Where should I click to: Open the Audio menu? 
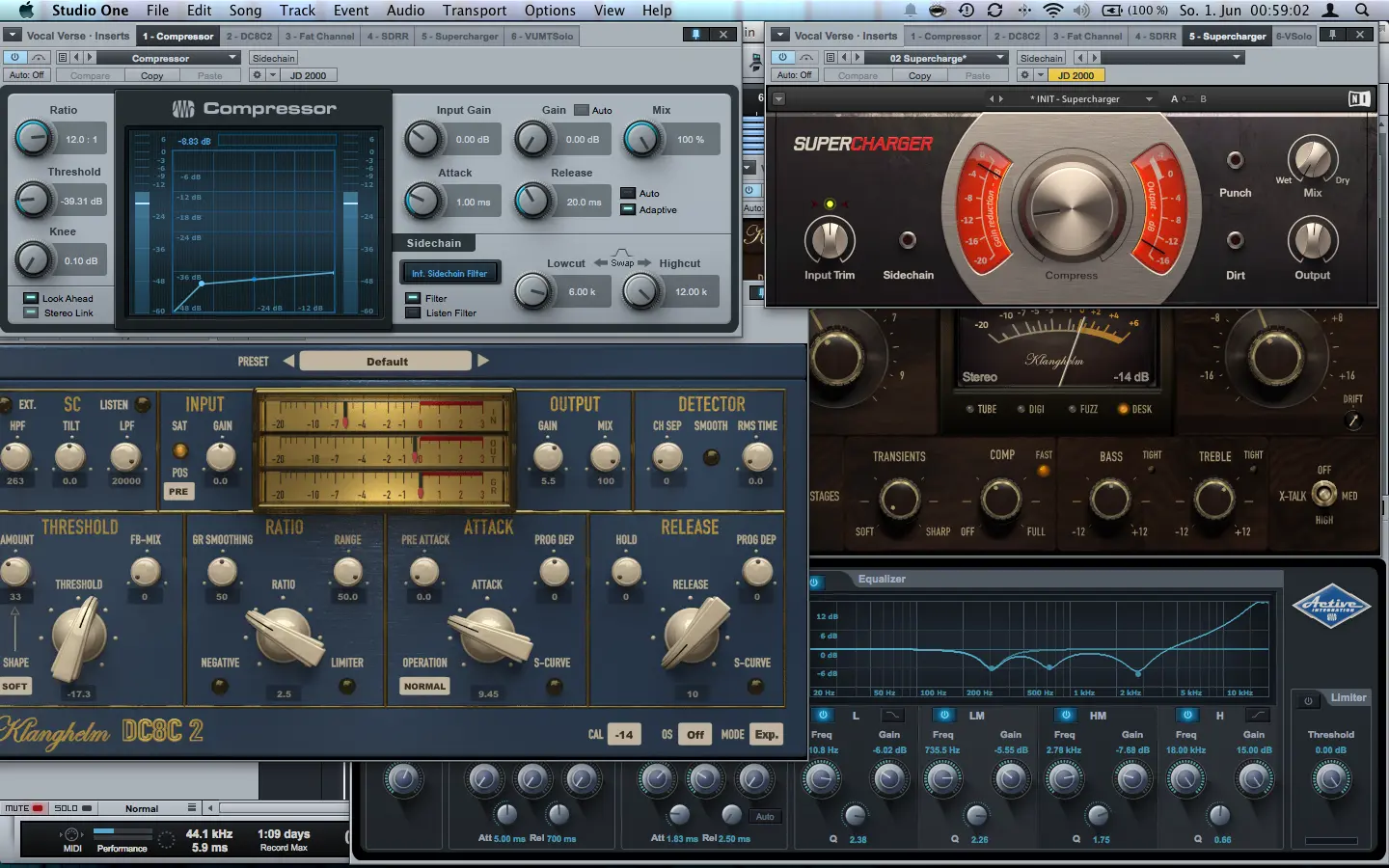pyautogui.click(x=405, y=10)
